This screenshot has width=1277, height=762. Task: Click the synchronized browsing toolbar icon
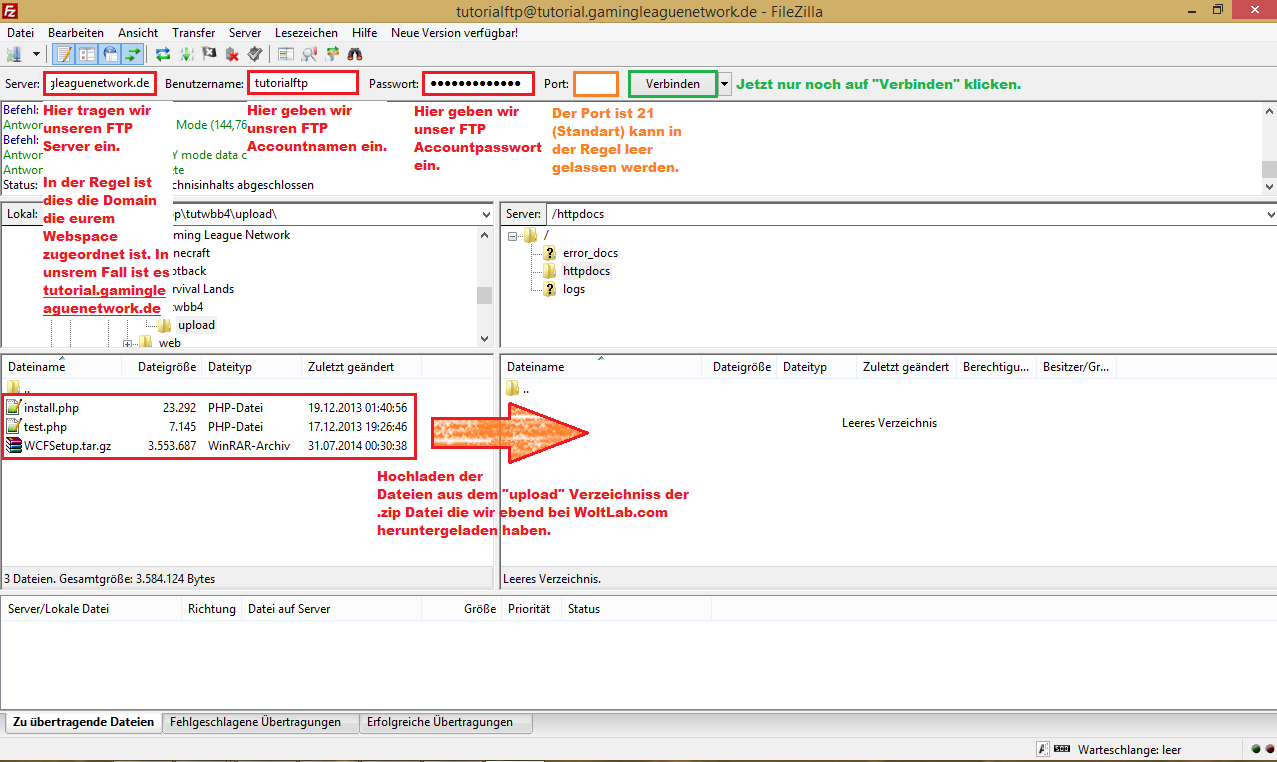pyautogui.click(x=332, y=54)
